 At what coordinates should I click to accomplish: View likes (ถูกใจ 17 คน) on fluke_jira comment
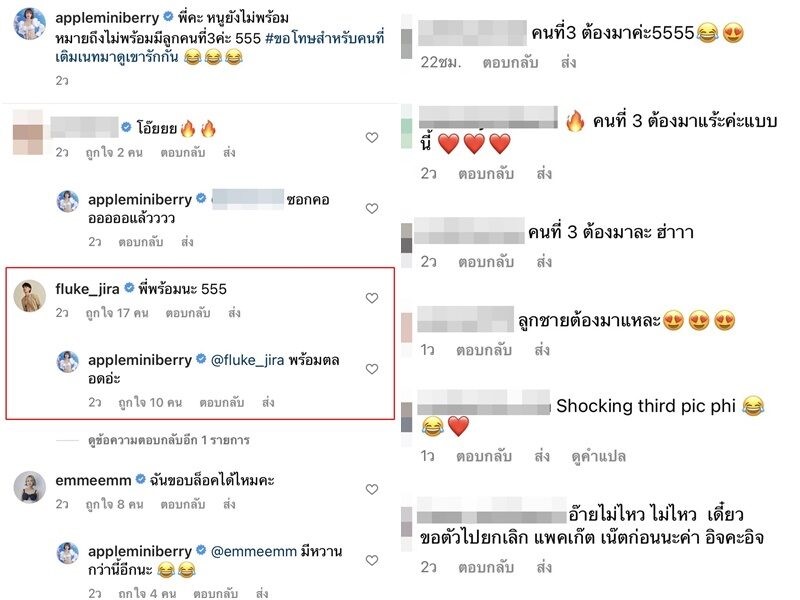(x=117, y=313)
